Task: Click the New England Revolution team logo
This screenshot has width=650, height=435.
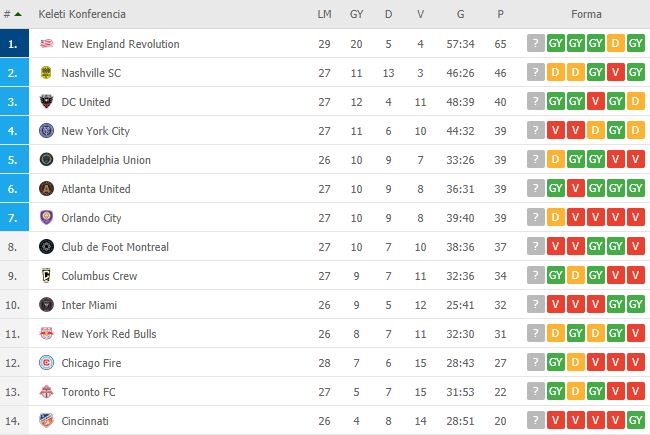Action: (45, 44)
